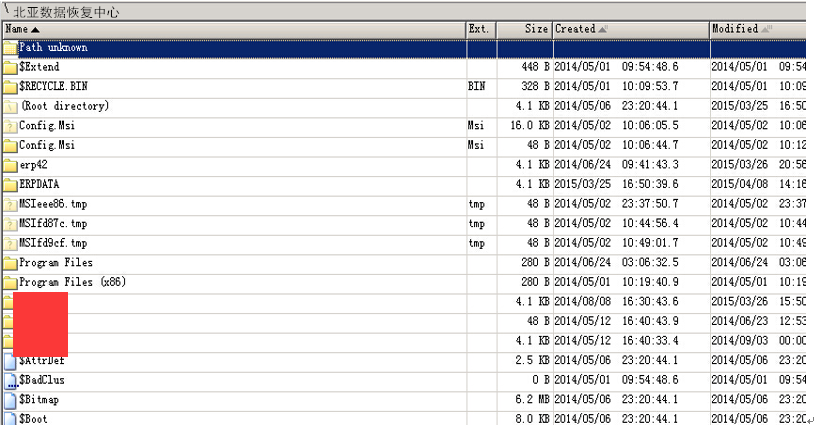Click the 448 B size cell of $Extend
821x425 pixels.
tap(535, 67)
